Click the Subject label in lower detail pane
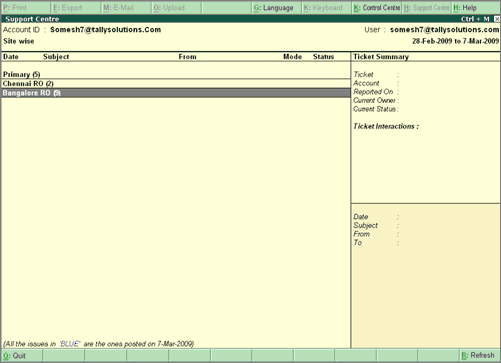501x363 pixels. tap(366, 225)
